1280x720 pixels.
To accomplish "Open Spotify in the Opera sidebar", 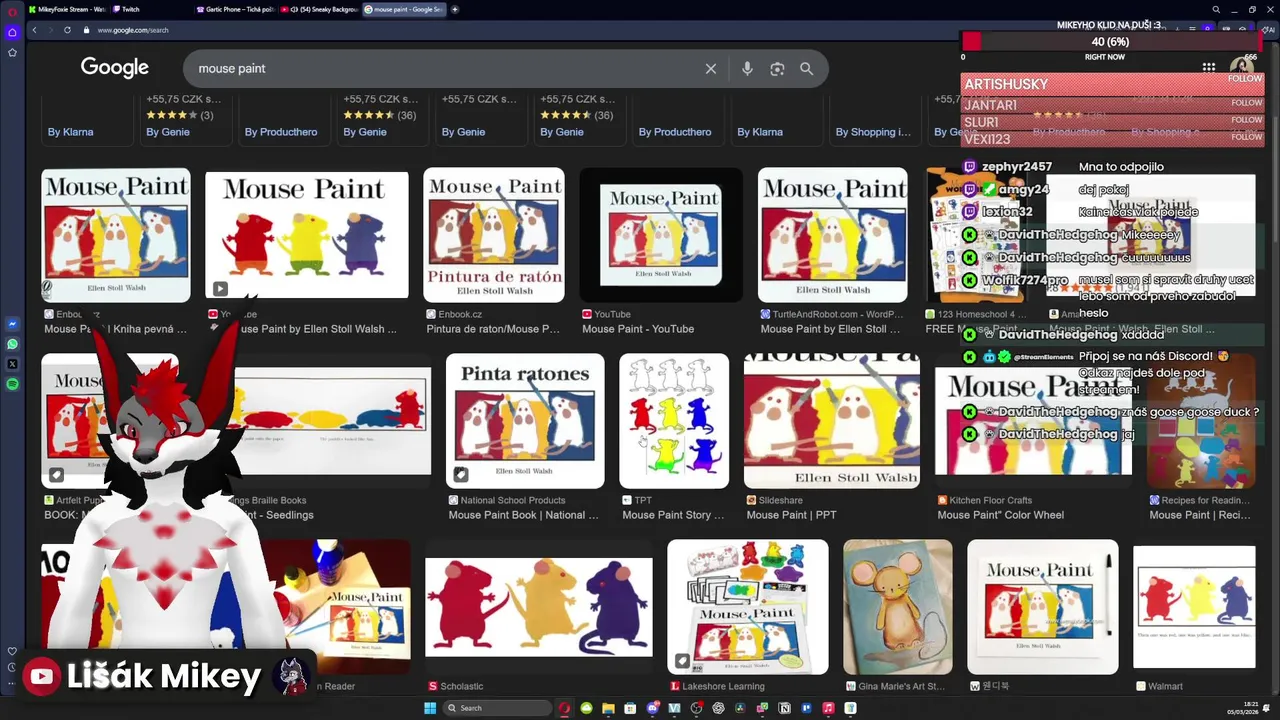I will click(12, 384).
